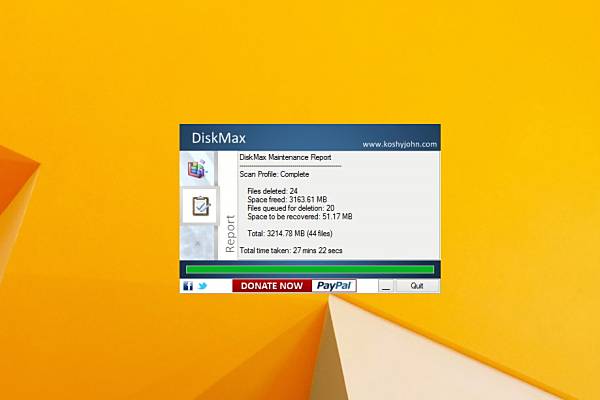600x400 pixels.
Task: Click 'Files queued for deletion: 20' line
Action: 291,208
